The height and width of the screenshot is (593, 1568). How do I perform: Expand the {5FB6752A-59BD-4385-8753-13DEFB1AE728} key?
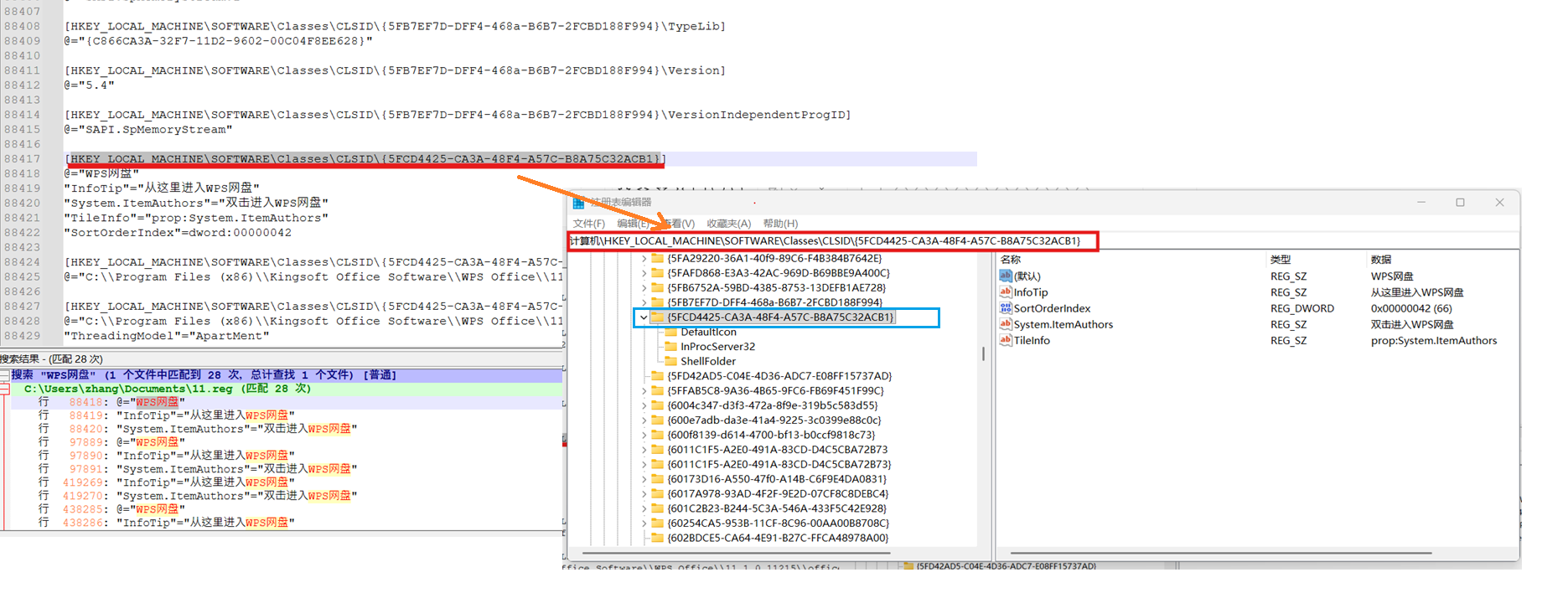pos(644,288)
